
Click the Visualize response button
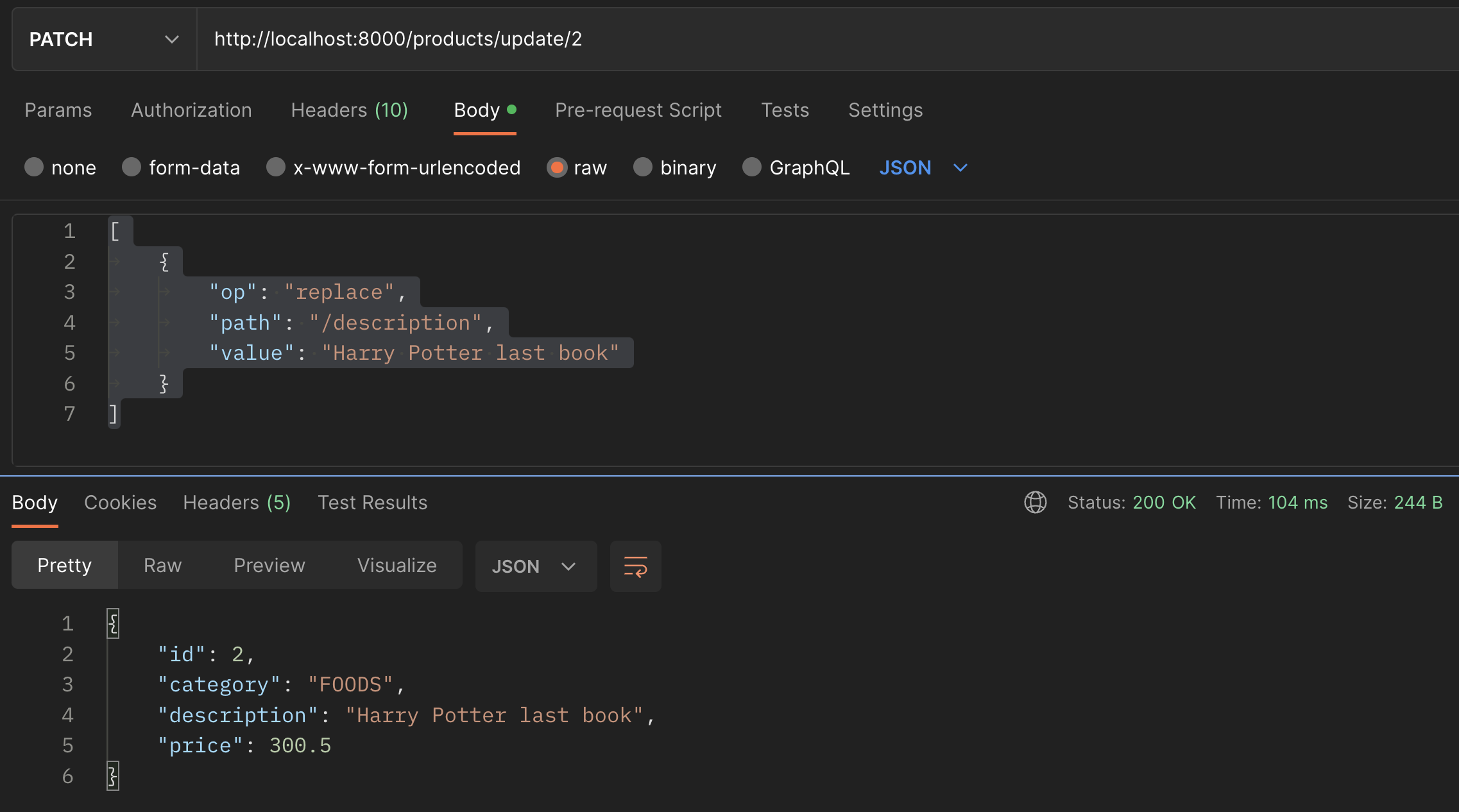[397, 566]
